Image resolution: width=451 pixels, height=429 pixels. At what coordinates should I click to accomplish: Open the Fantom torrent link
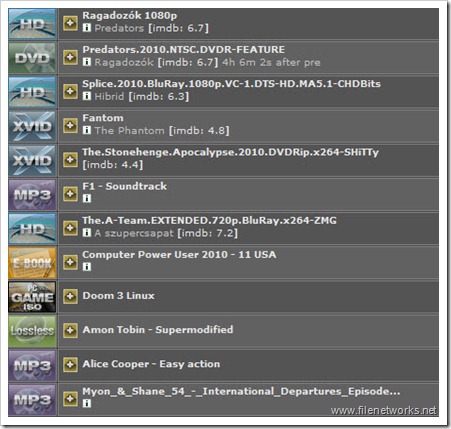point(103,118)
